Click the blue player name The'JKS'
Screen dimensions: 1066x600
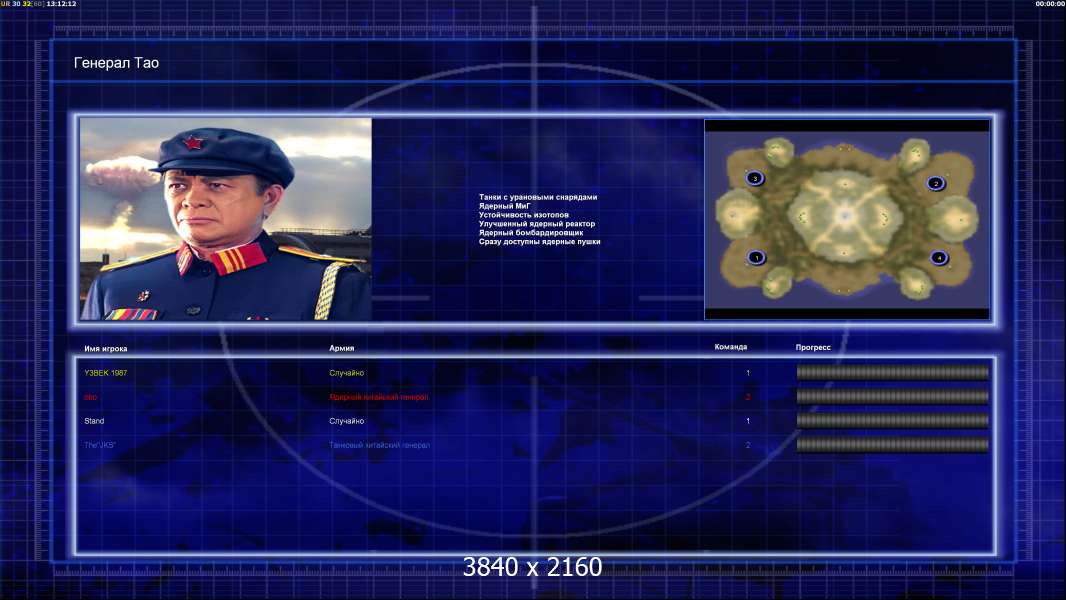pyautogui.click(x=100, y=445)
